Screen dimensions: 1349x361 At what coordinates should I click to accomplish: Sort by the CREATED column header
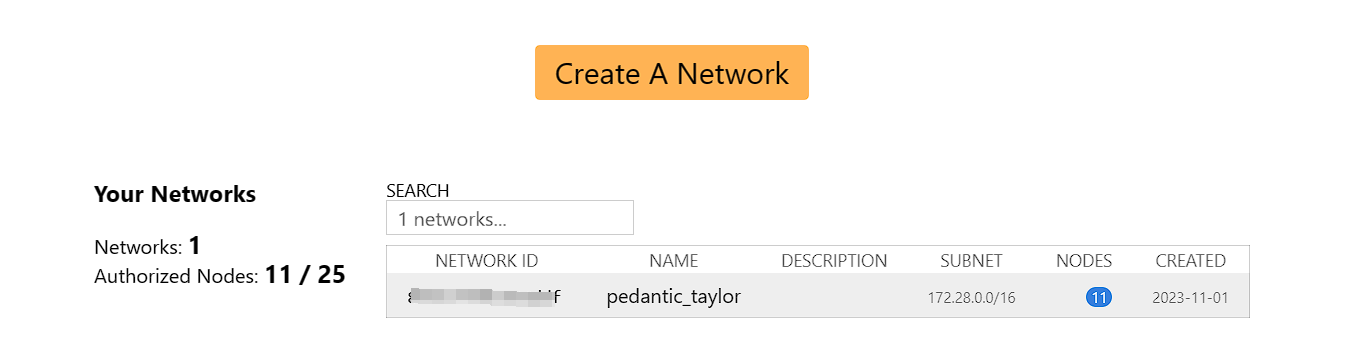tap(1190, 261)
